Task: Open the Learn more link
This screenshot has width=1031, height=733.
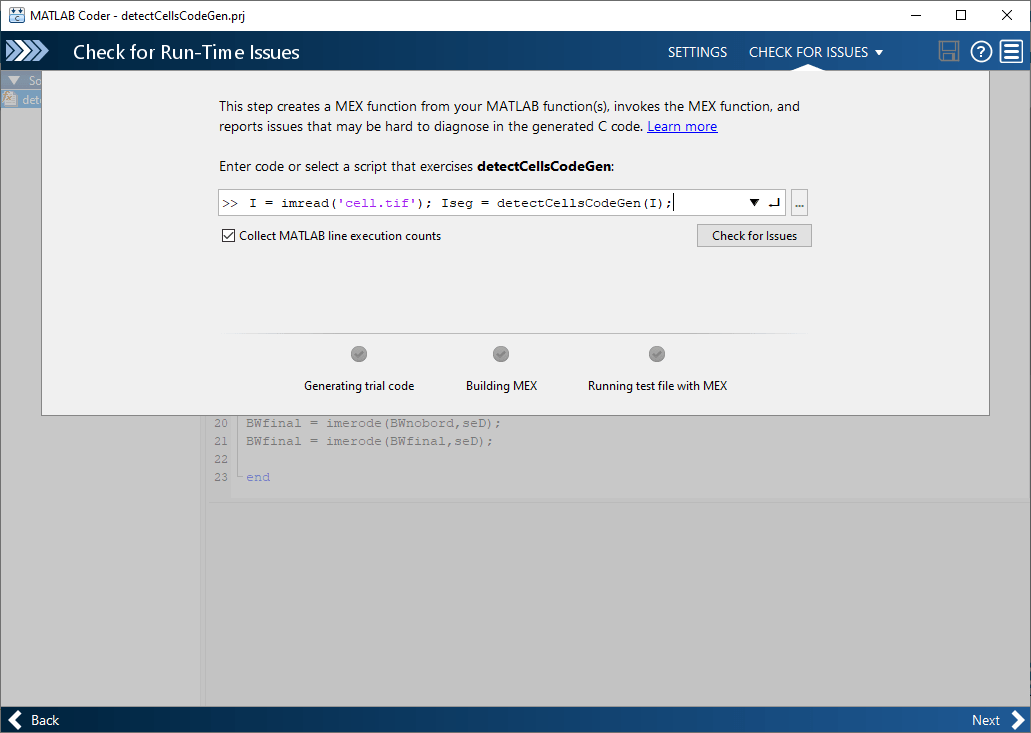Action: 682,126
